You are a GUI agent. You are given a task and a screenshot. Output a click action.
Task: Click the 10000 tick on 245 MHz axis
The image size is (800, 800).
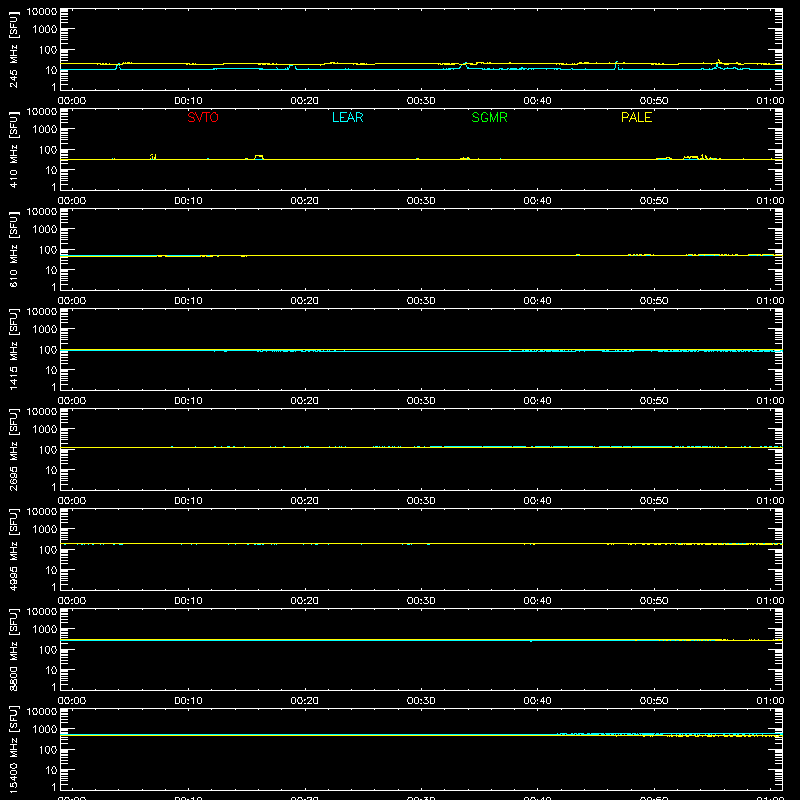42,12
